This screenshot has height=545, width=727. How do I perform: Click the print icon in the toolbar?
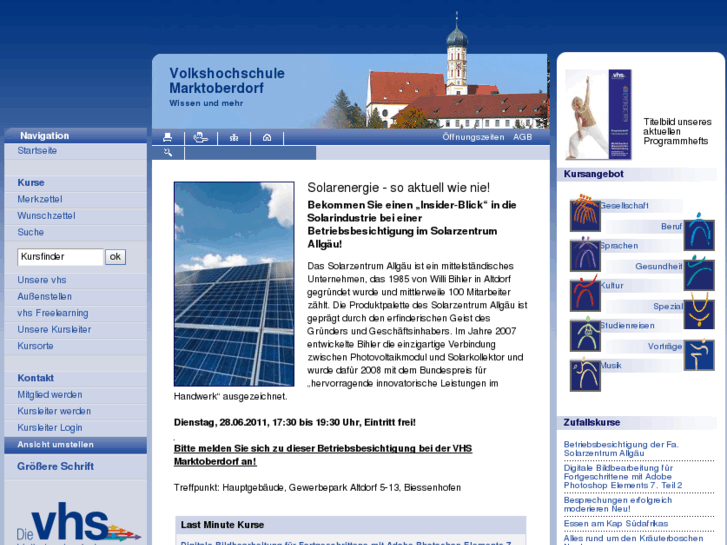[167, 137]
